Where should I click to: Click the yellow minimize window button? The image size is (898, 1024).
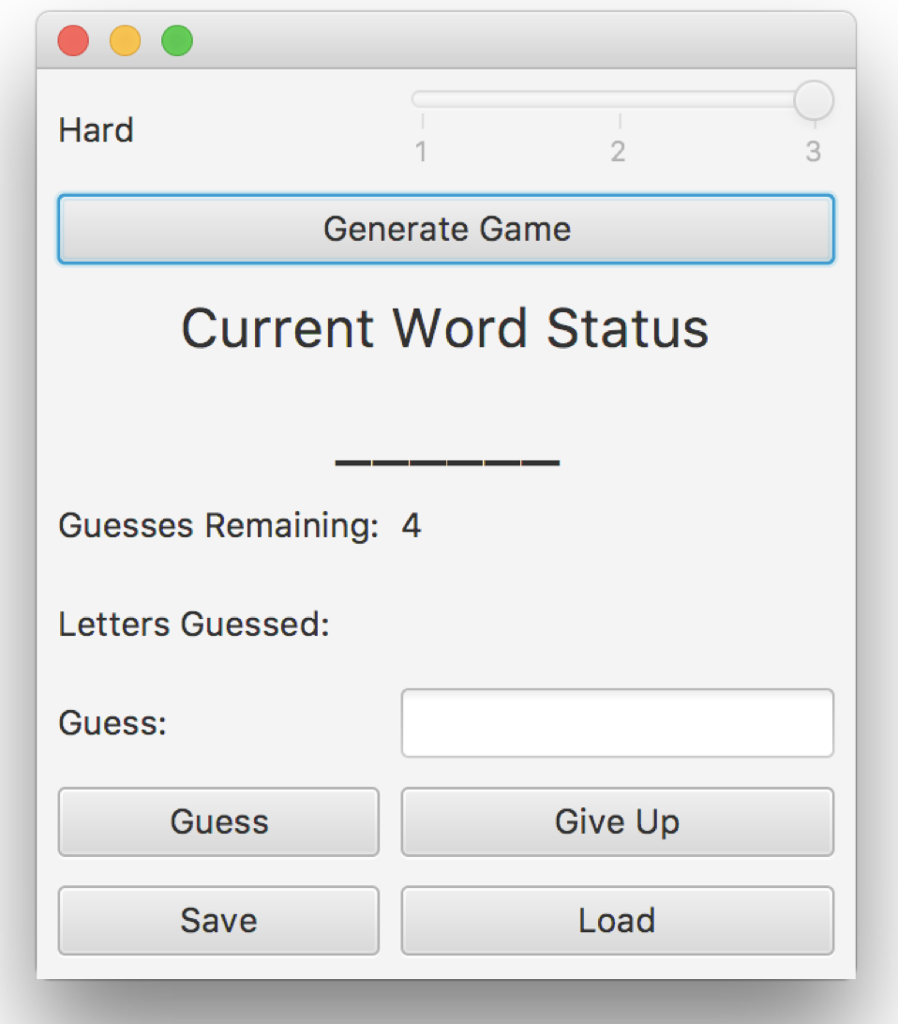(125, 41)
